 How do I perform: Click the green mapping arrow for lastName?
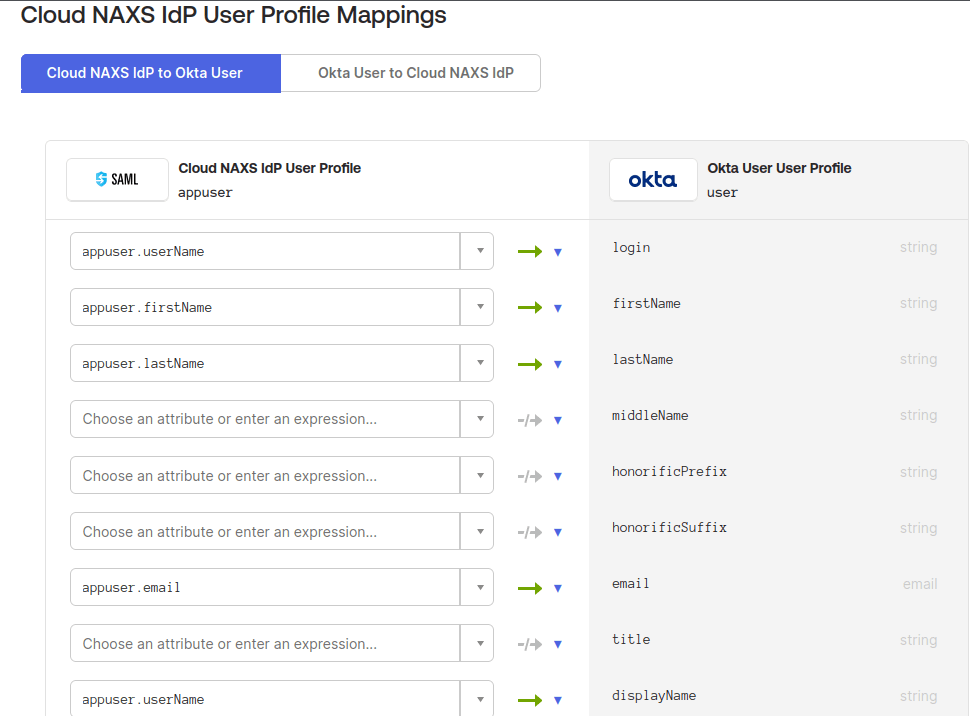point(530,364)
